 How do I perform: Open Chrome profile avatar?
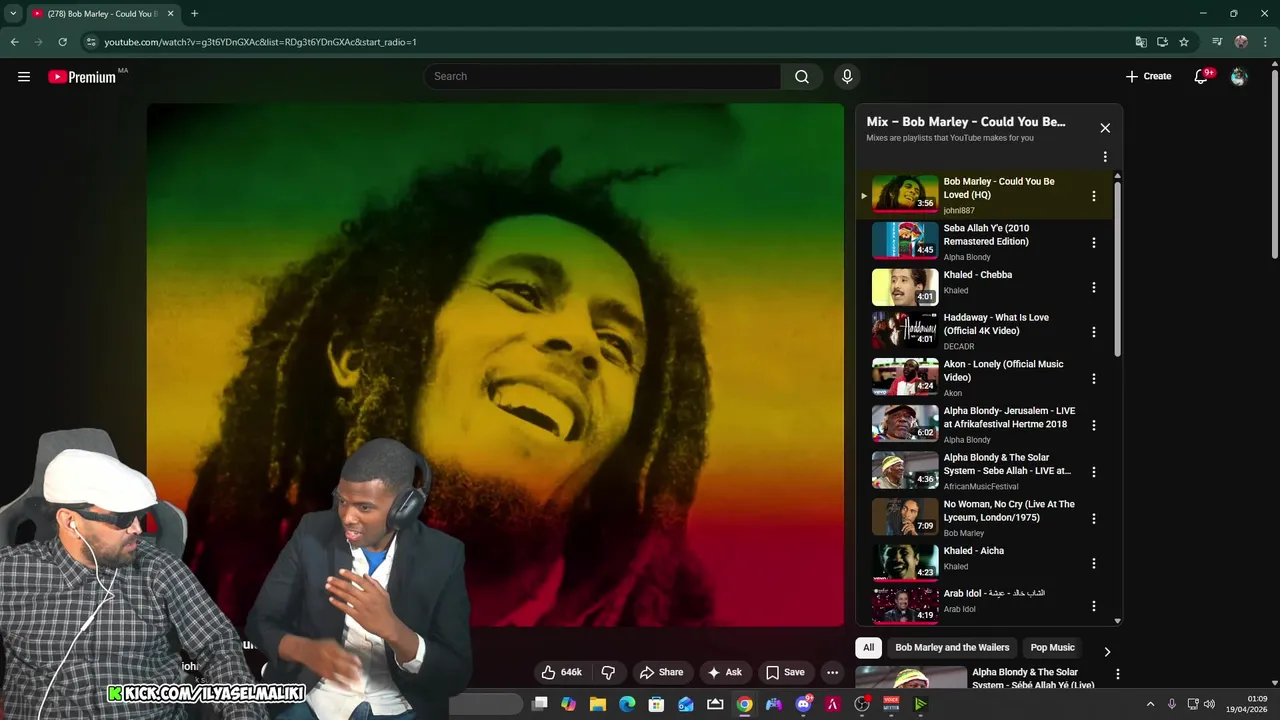1241,42
